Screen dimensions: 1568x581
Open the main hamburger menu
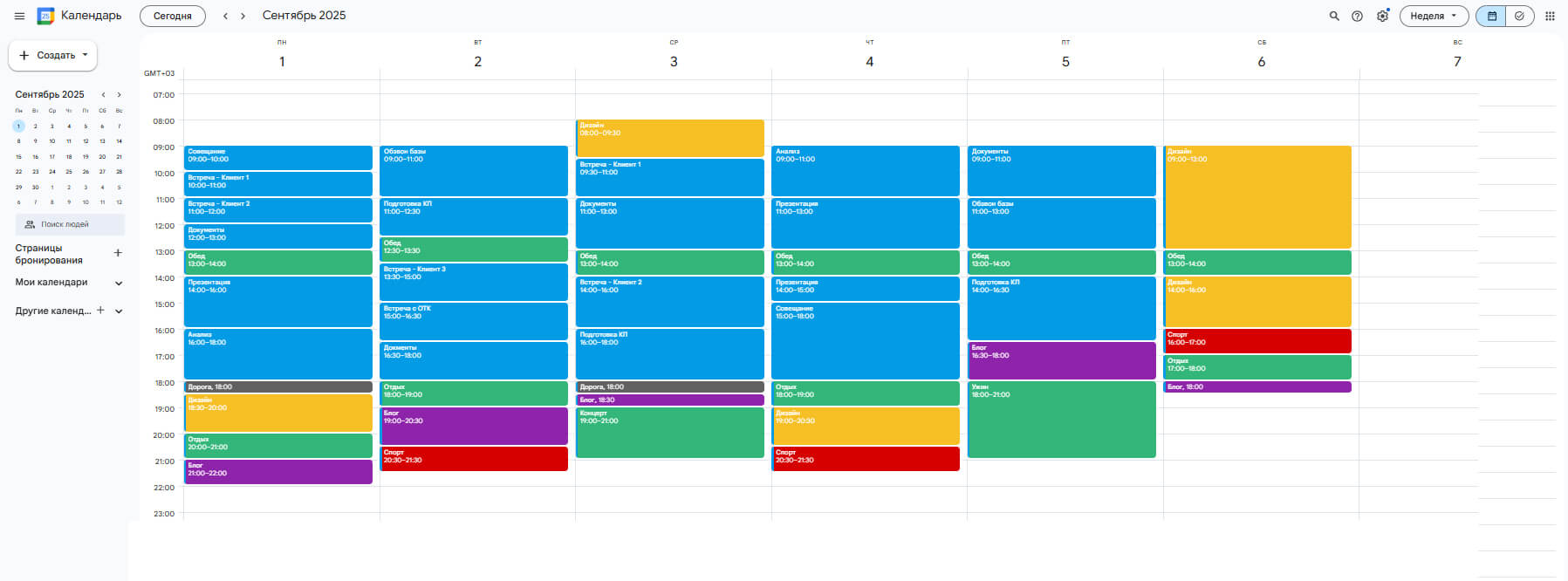[x=19, y=16]
